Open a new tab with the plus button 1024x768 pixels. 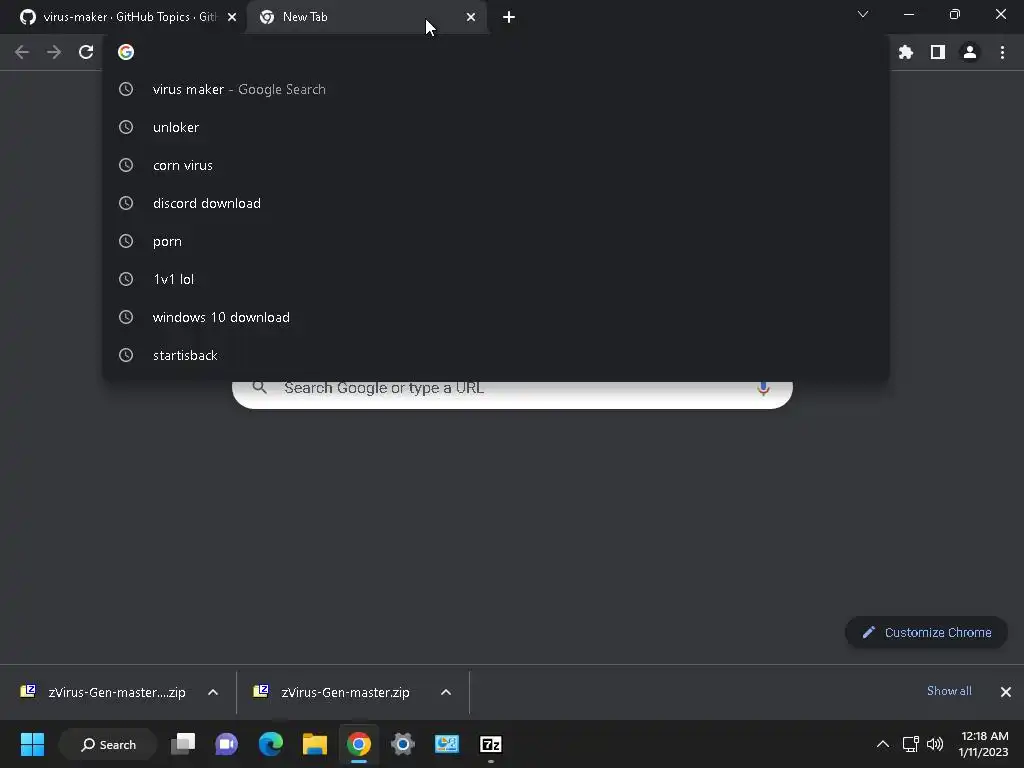point(509,17)
